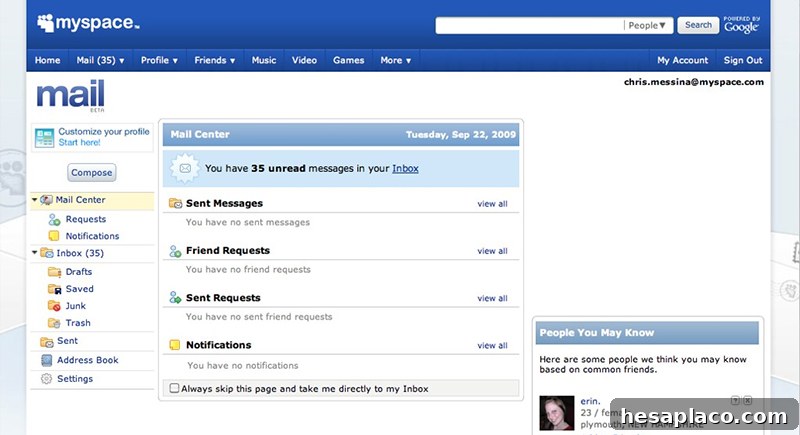
Task: Select Junk folder label
Action: (76, 306)
